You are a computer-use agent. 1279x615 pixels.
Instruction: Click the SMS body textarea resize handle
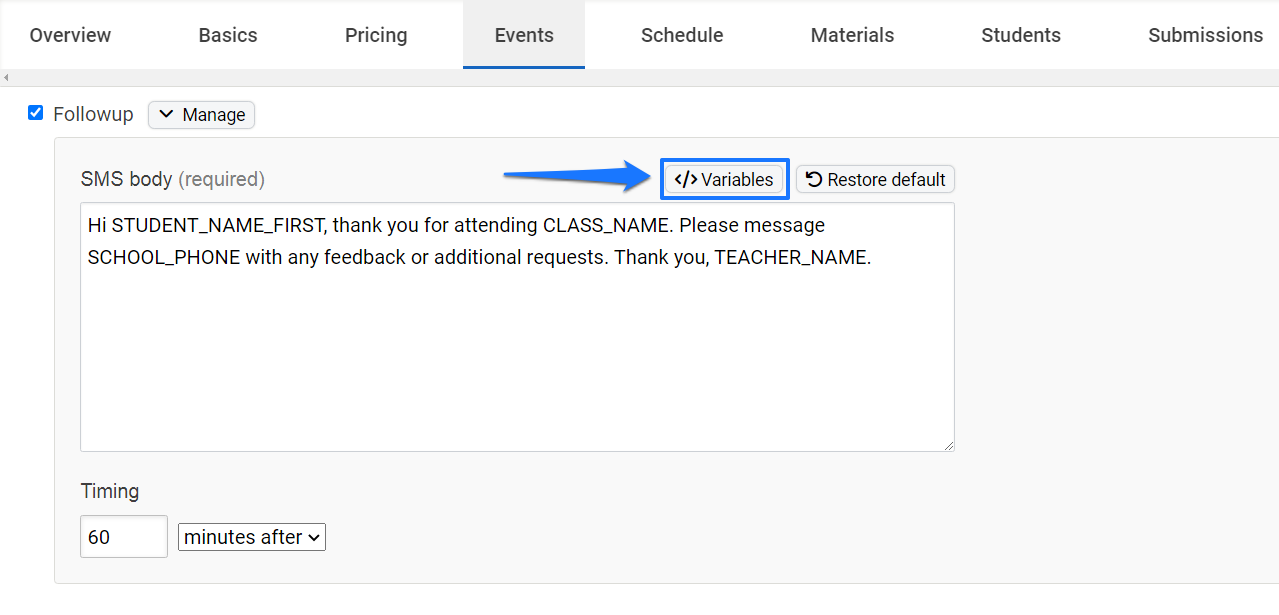click(947, 444)
